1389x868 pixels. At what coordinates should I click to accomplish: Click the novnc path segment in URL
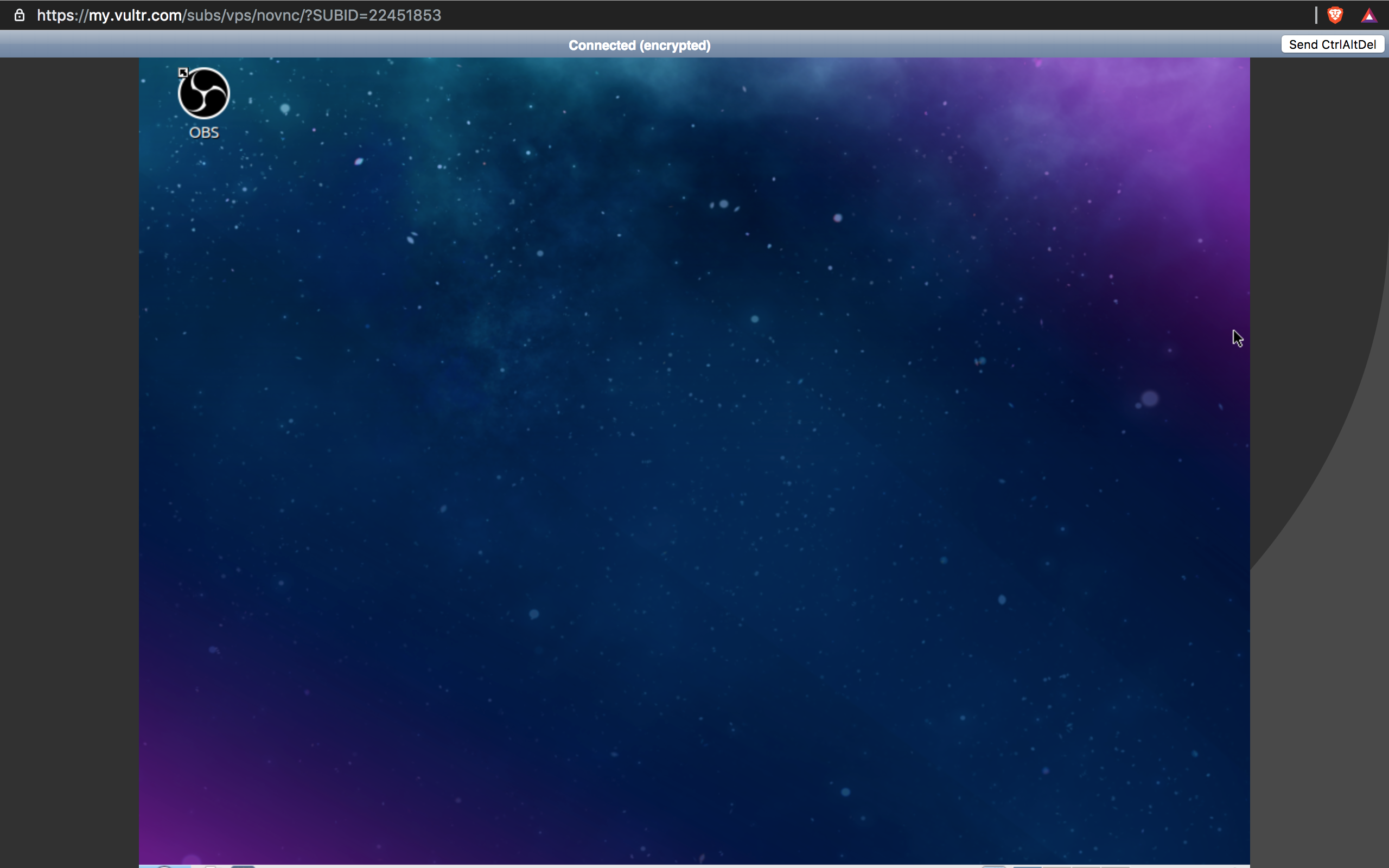click(277, 15)
